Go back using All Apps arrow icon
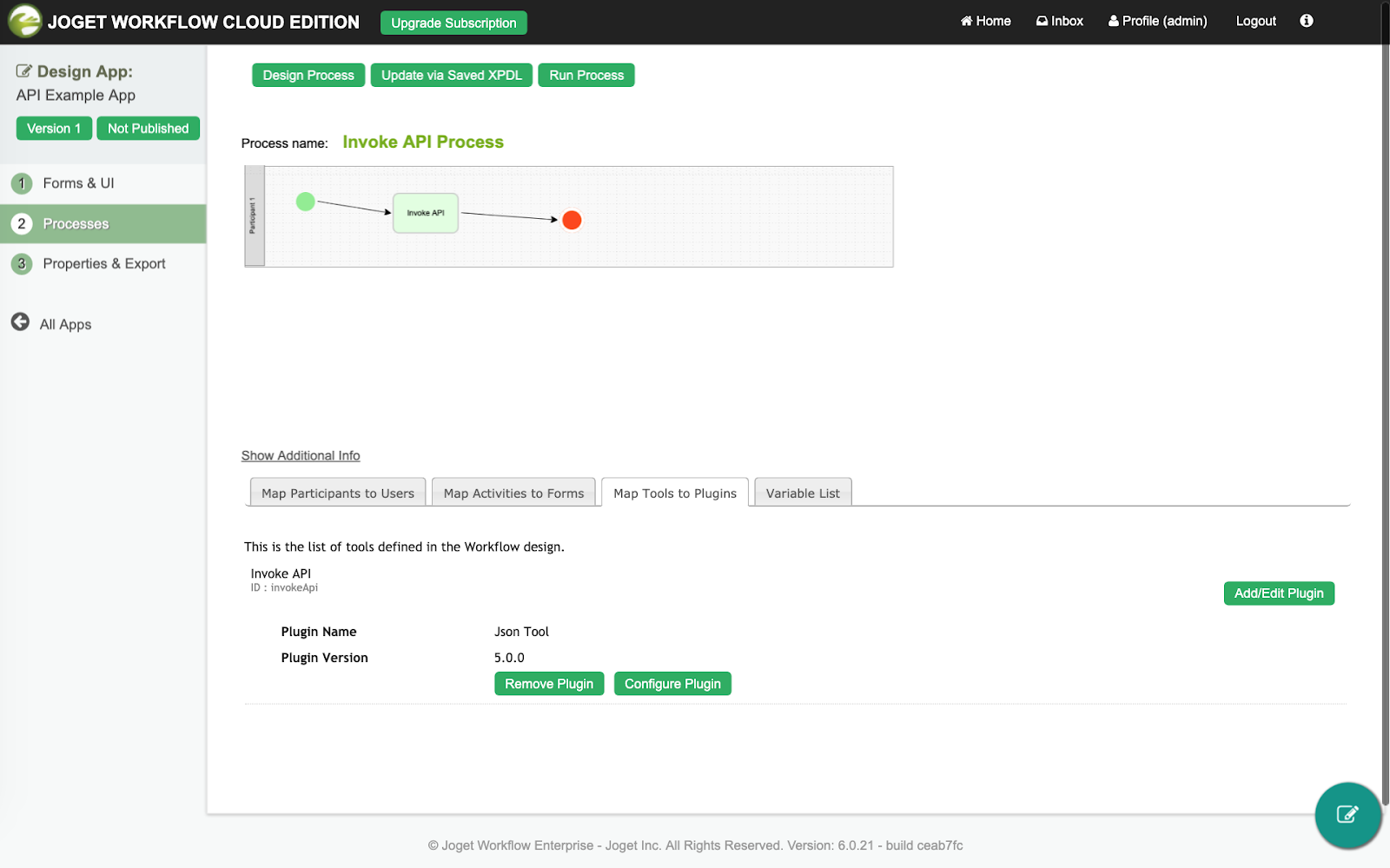 pos(20,322)
